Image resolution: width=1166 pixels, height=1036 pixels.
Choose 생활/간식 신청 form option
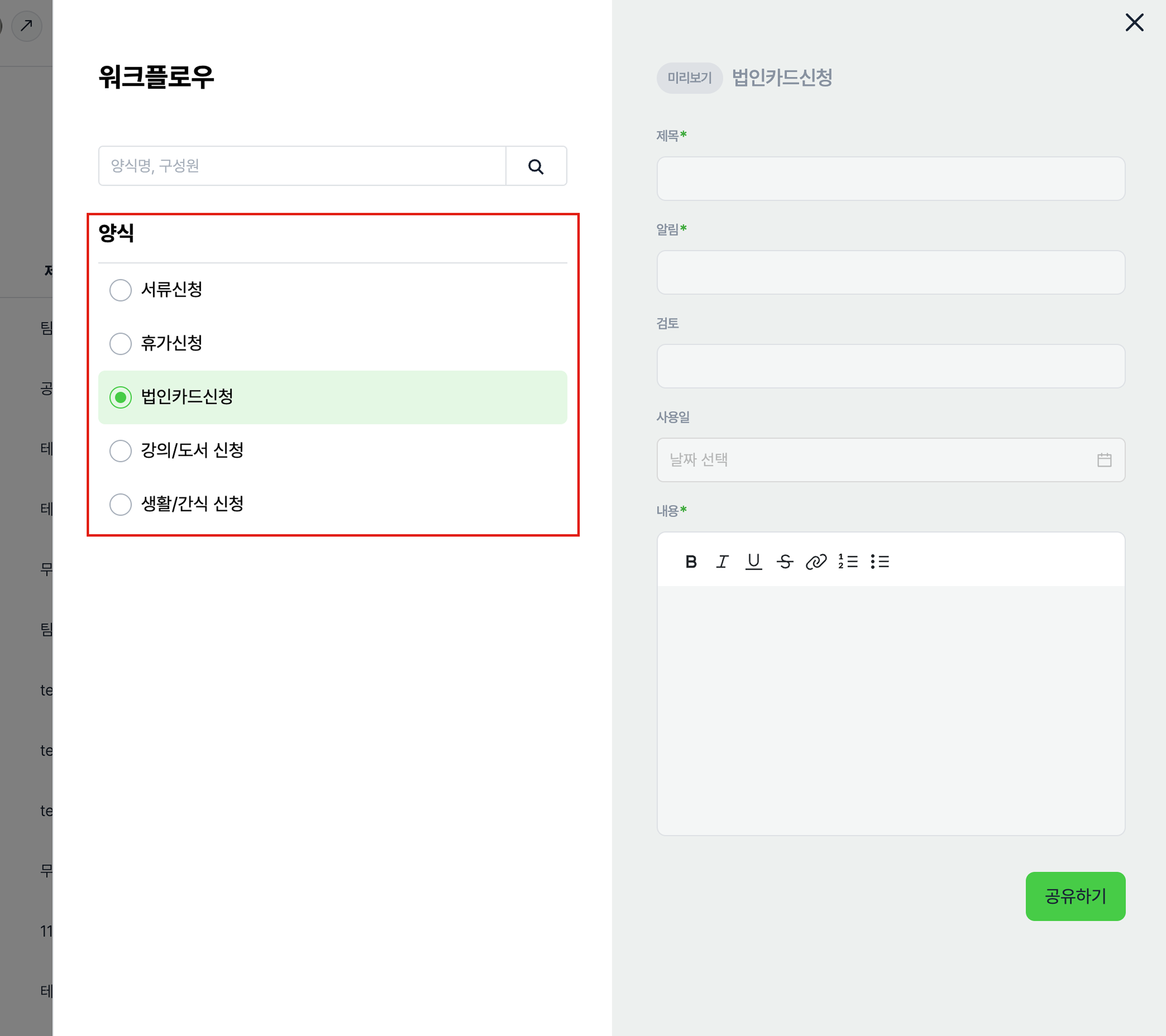point(120,504)
